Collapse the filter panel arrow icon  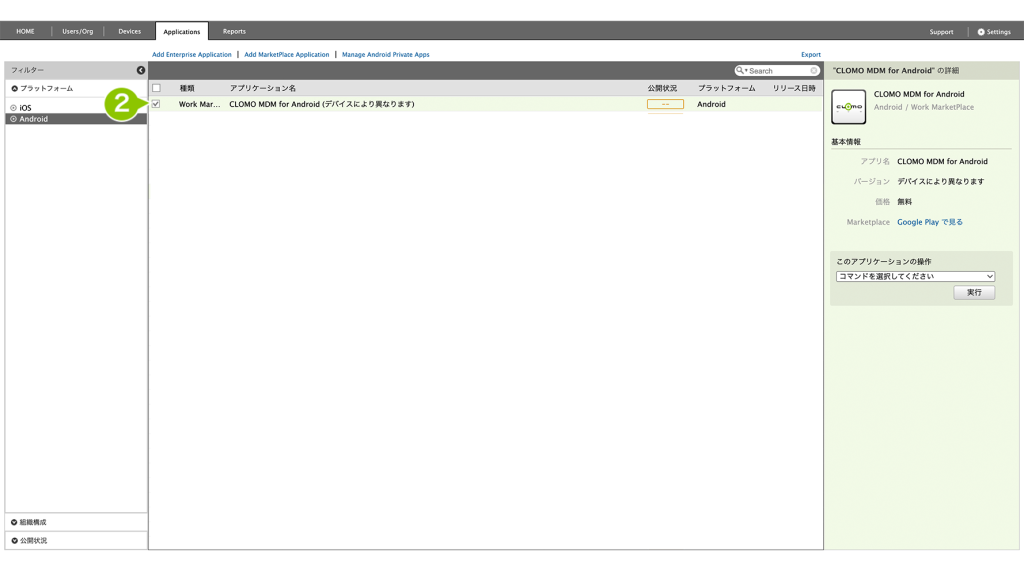[x=140, y=70]
